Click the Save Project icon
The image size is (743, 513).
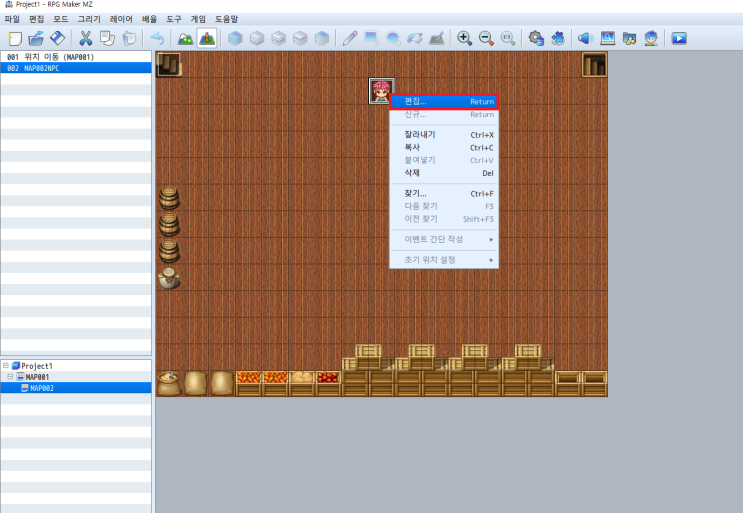[58, 38]
